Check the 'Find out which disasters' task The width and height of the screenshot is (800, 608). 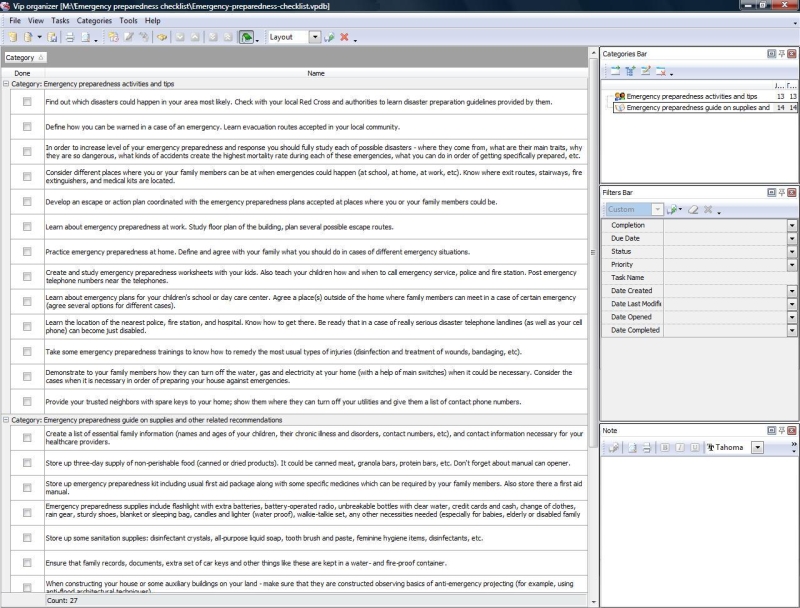pyautogui.click(x=27, y=101)
